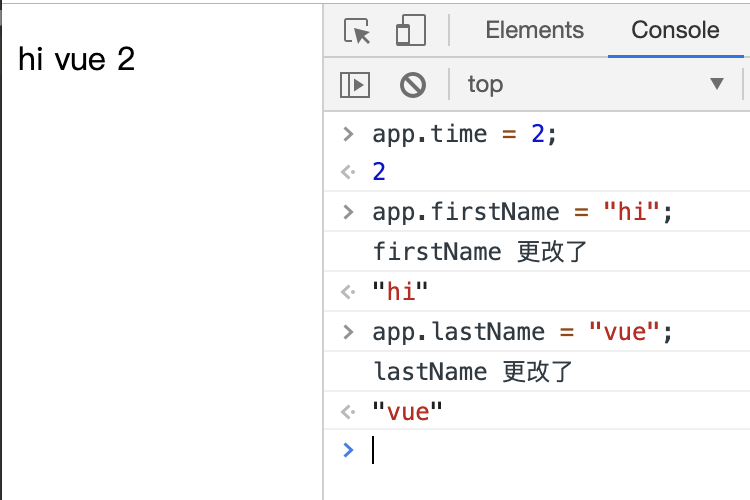Viewport: 750px width, 500px height.
Task: Click the firstName 更改了 log message
Action: [480, 252]
